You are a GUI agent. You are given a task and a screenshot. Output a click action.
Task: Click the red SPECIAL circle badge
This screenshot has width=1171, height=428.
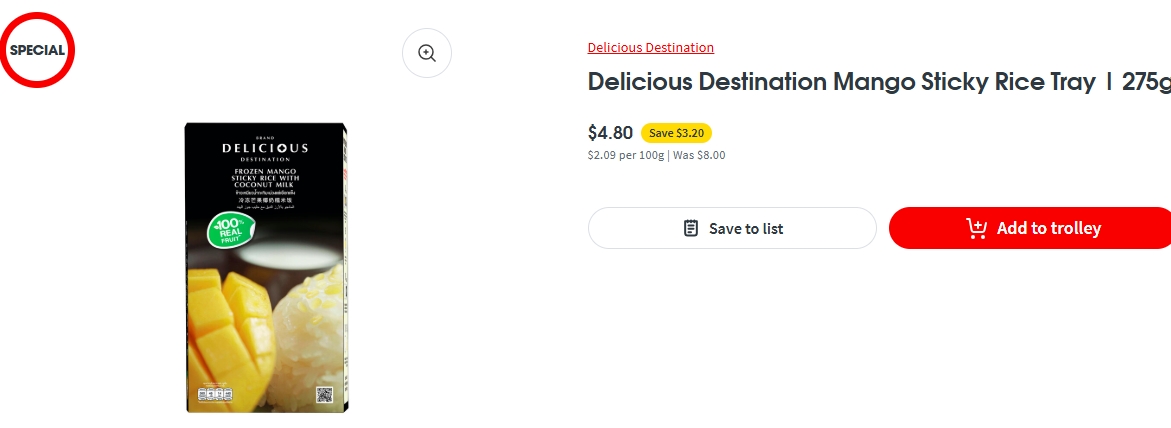pyautogui.click(x=37, y=50)
